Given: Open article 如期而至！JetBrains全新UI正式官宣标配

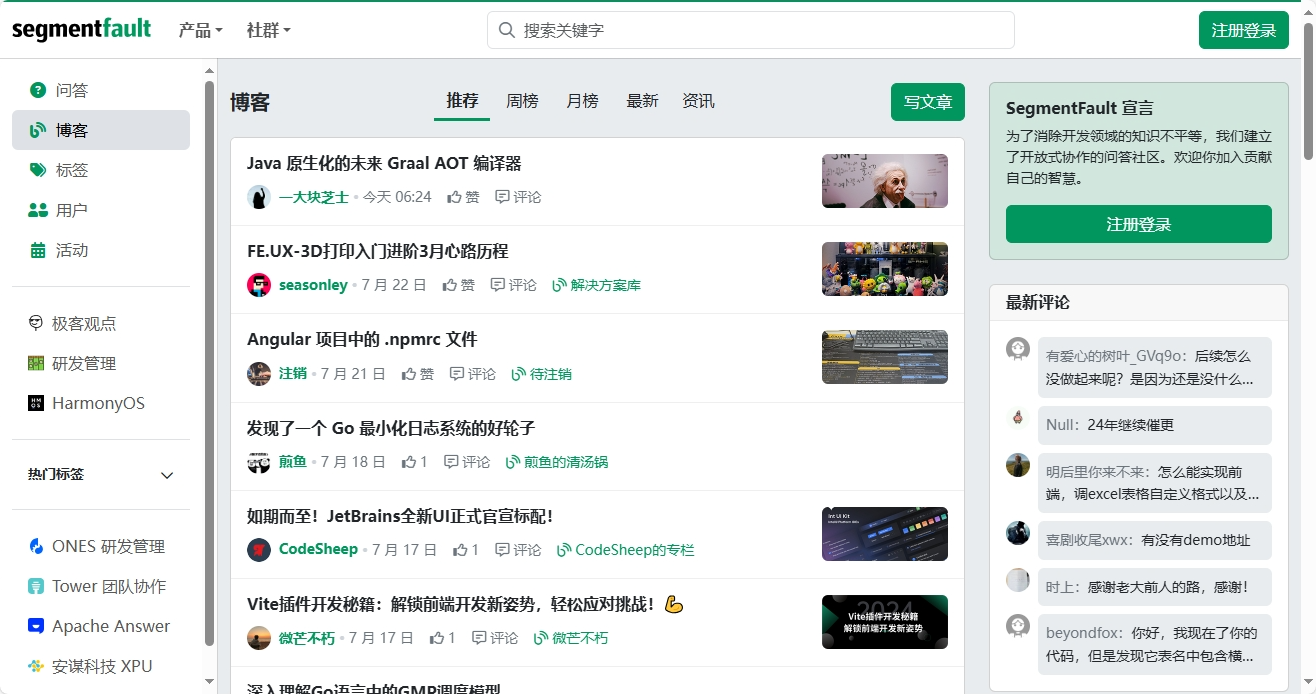Looking at the screenshot, I should [x=400, y=516].
